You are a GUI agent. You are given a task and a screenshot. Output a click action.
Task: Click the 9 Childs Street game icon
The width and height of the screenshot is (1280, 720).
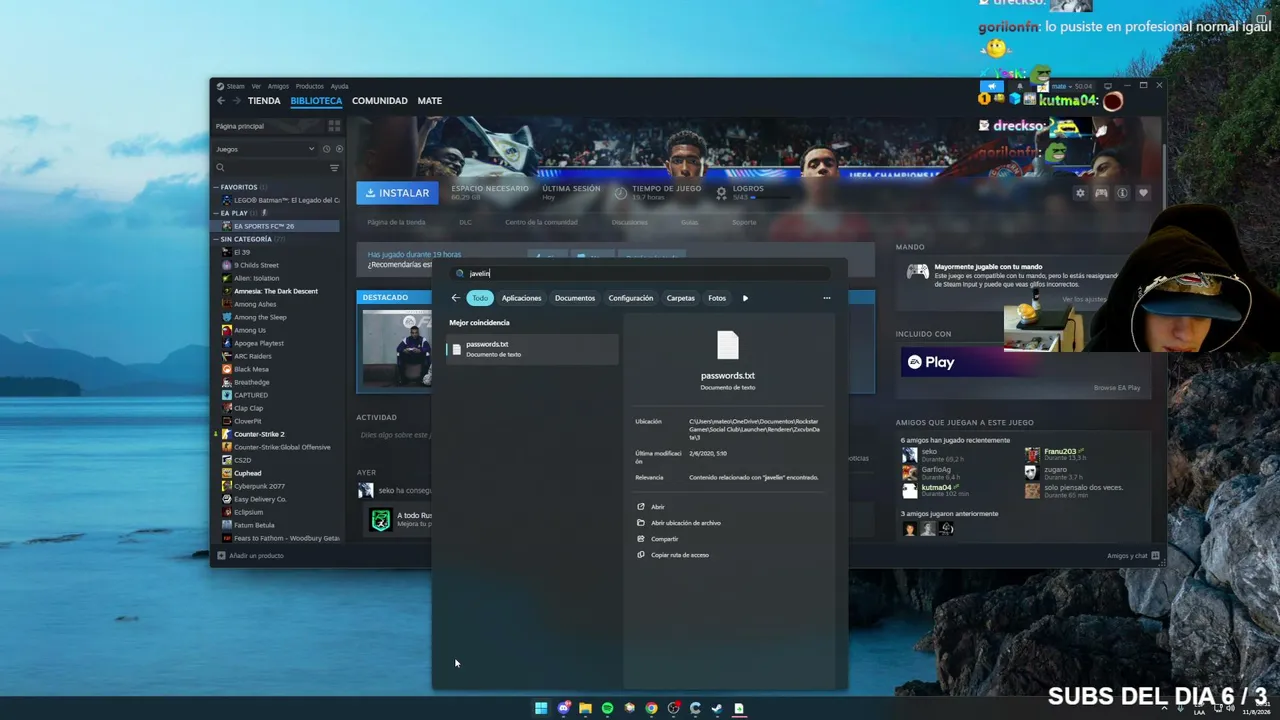click(x=227, y=265)
